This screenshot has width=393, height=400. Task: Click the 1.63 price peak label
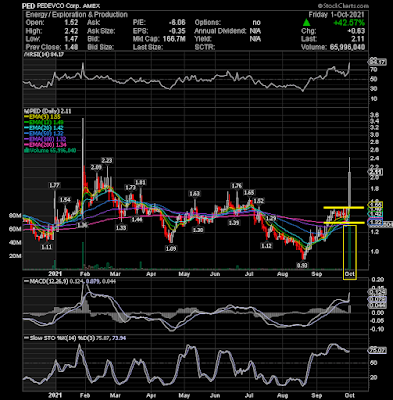coord(194,193)
